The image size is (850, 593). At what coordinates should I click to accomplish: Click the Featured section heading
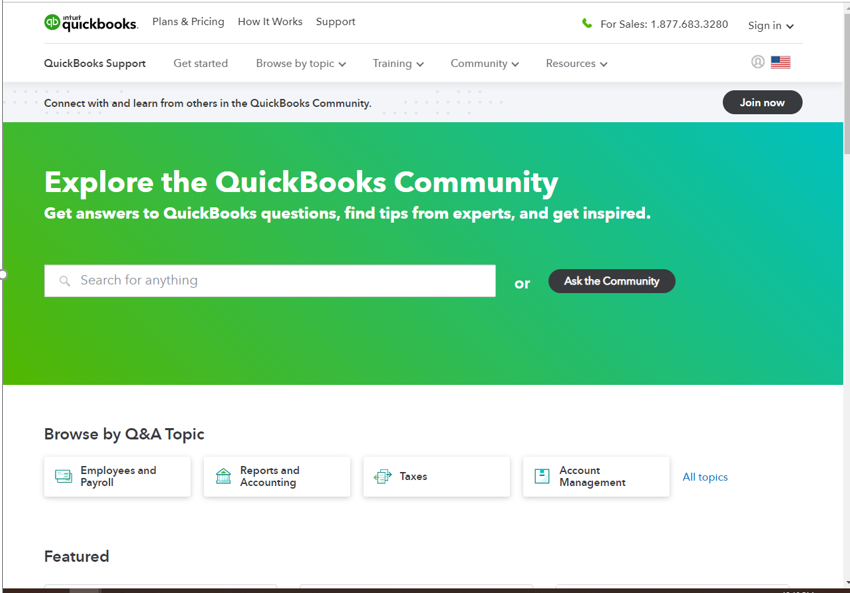coord(76,557)
